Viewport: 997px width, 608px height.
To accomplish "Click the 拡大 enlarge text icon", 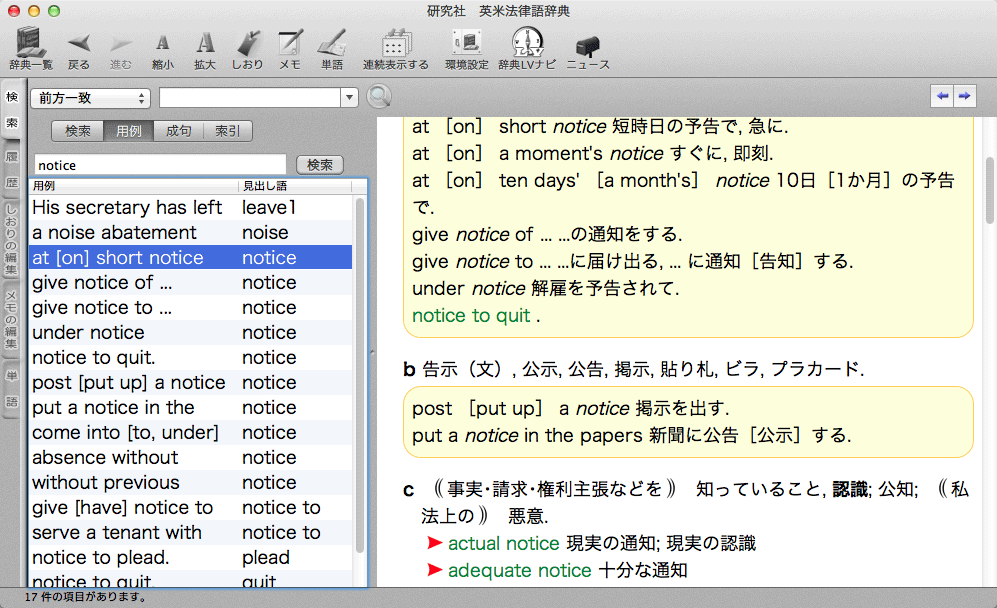I will (x=204, y=44).
